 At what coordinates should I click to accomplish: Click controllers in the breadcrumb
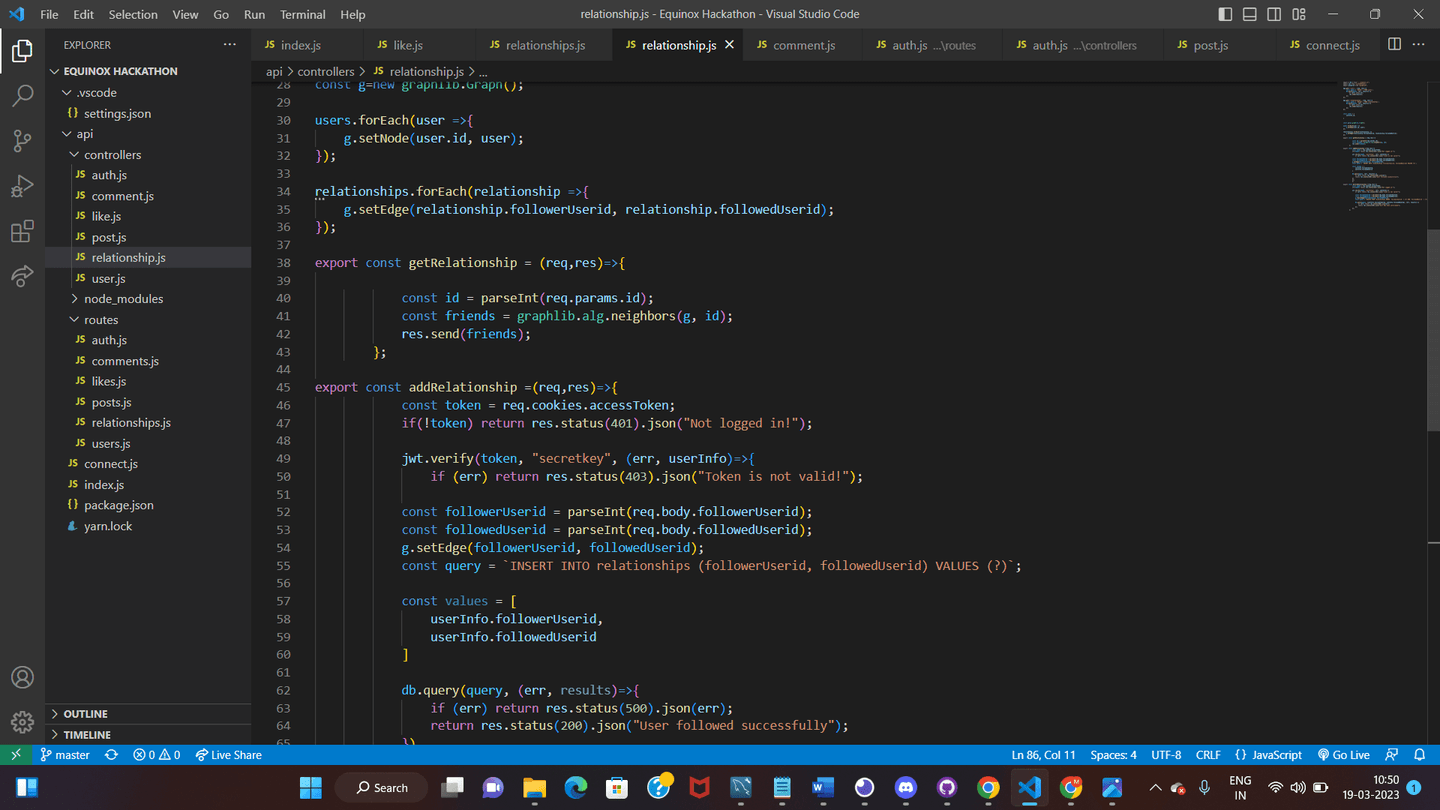(326, 72)
